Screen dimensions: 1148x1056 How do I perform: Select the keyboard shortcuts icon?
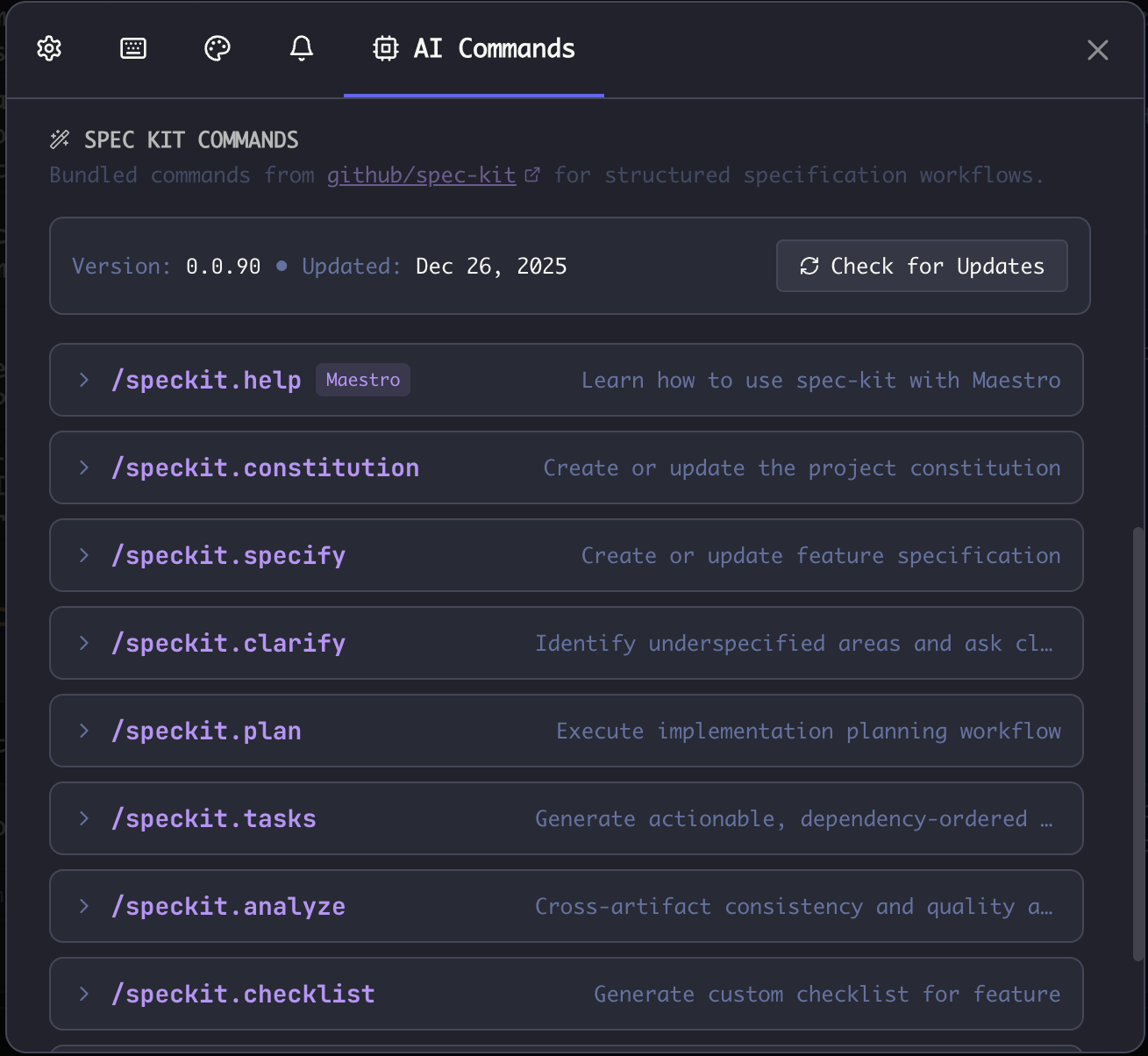point(133,49)
